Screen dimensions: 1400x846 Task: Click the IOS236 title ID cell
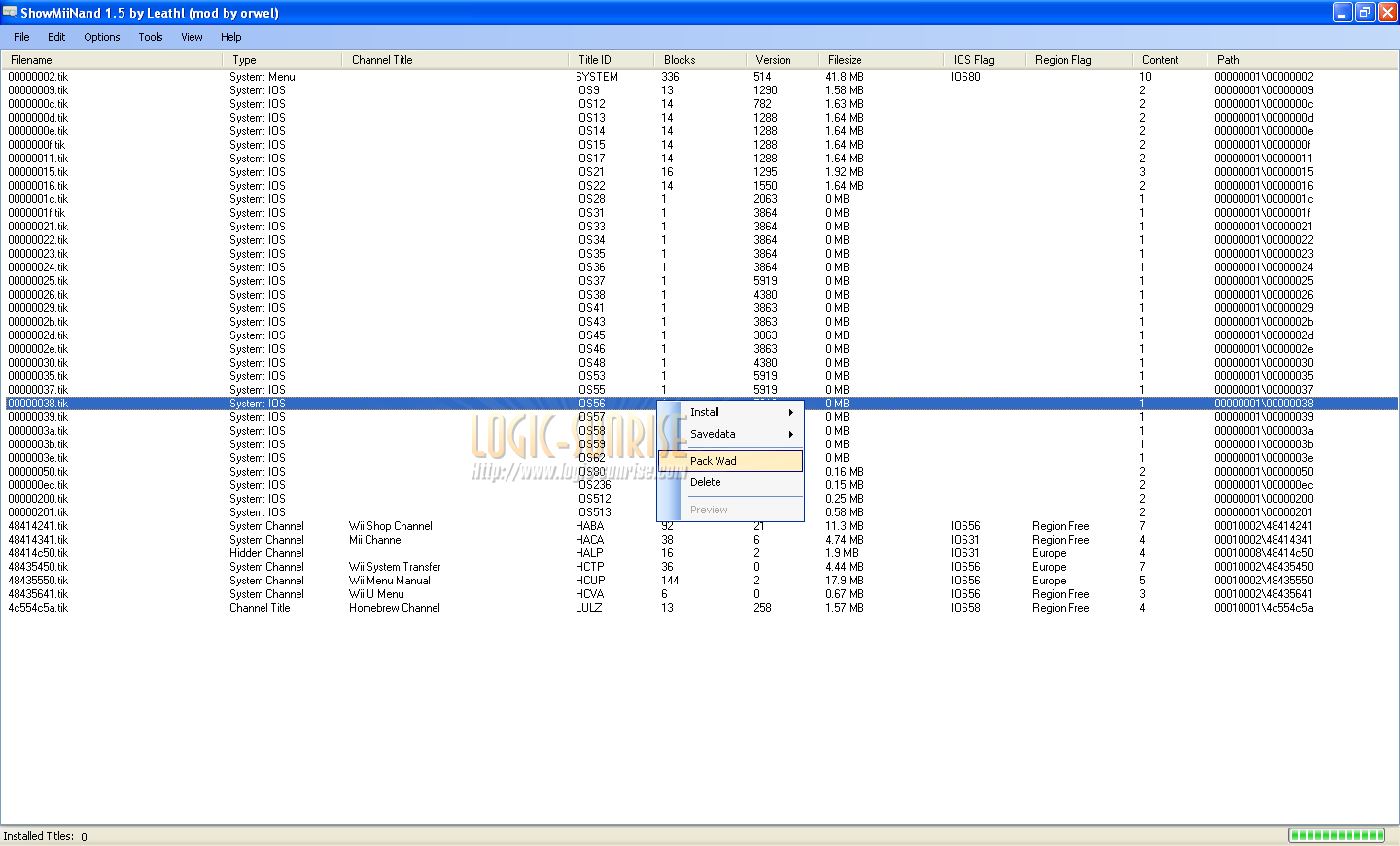point(593,485)
